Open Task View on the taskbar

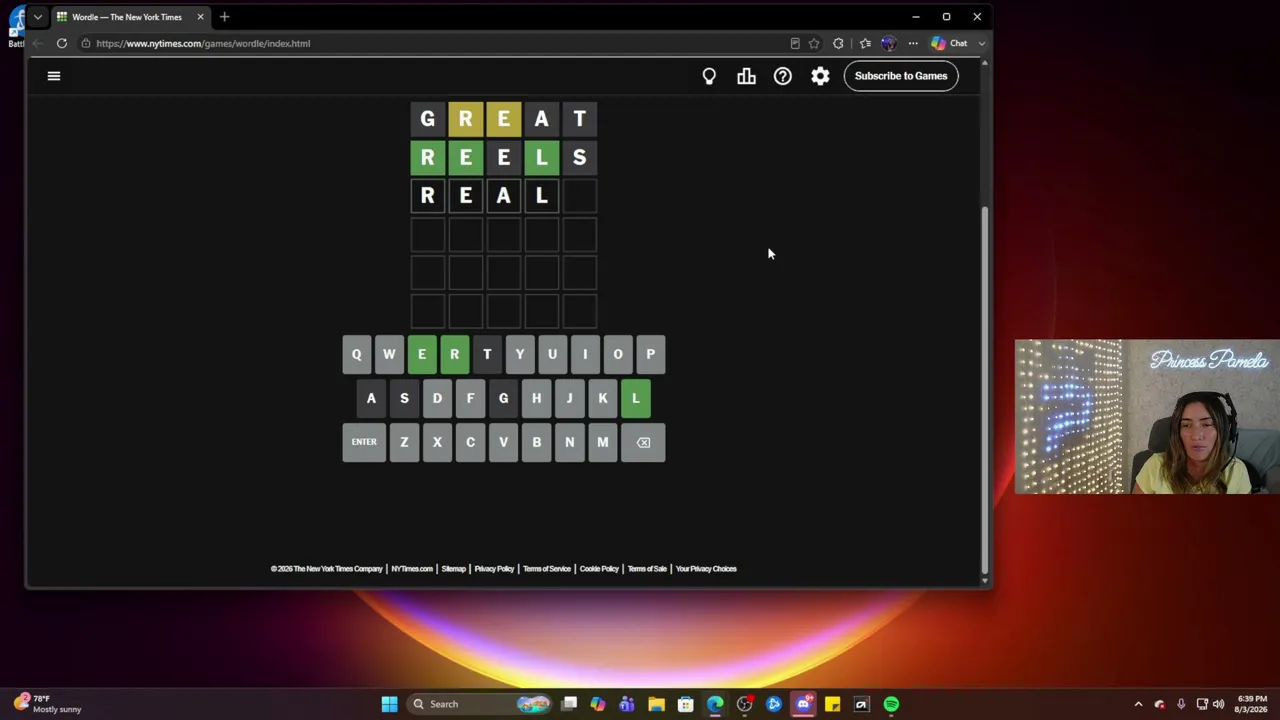[x=569, y=704]
